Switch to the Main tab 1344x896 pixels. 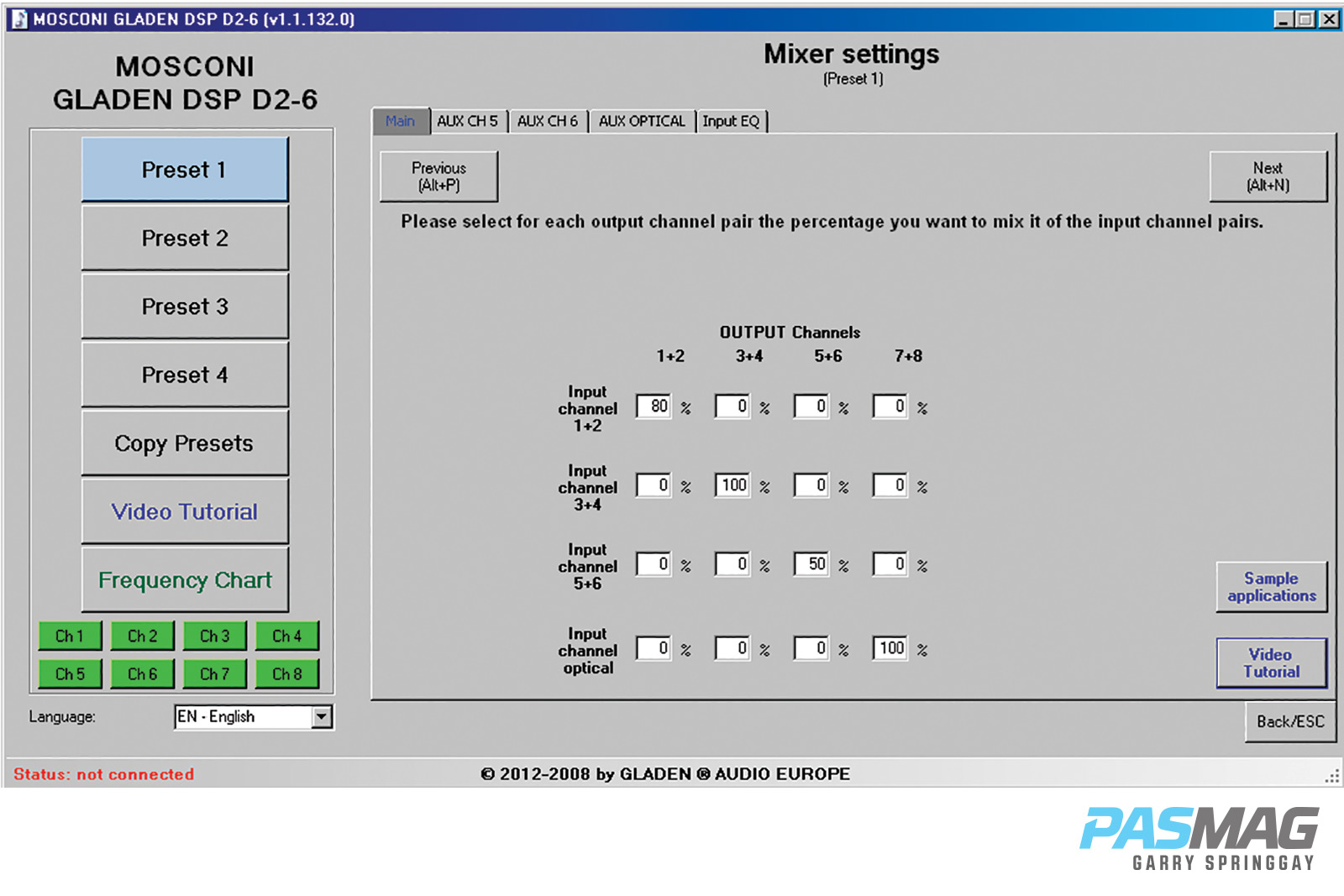[x=401, y=121]
